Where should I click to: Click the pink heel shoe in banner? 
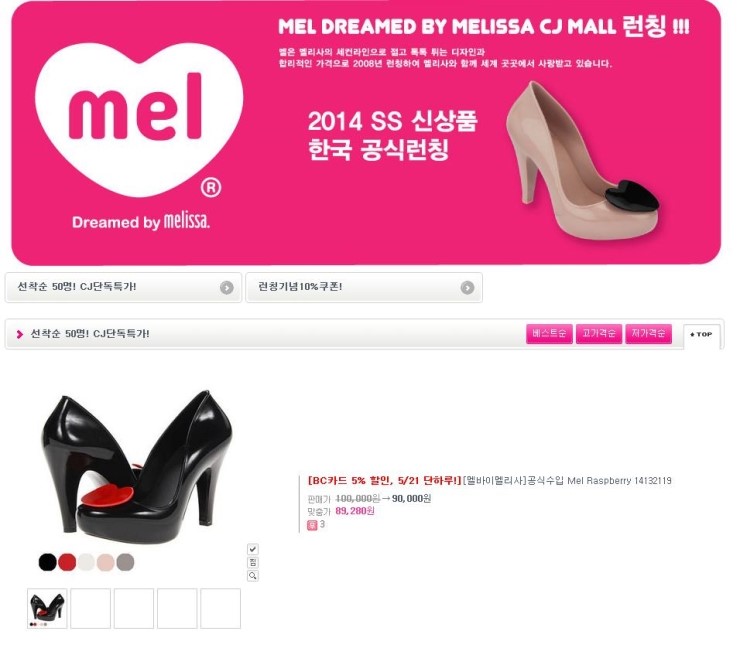pos(581,160)
